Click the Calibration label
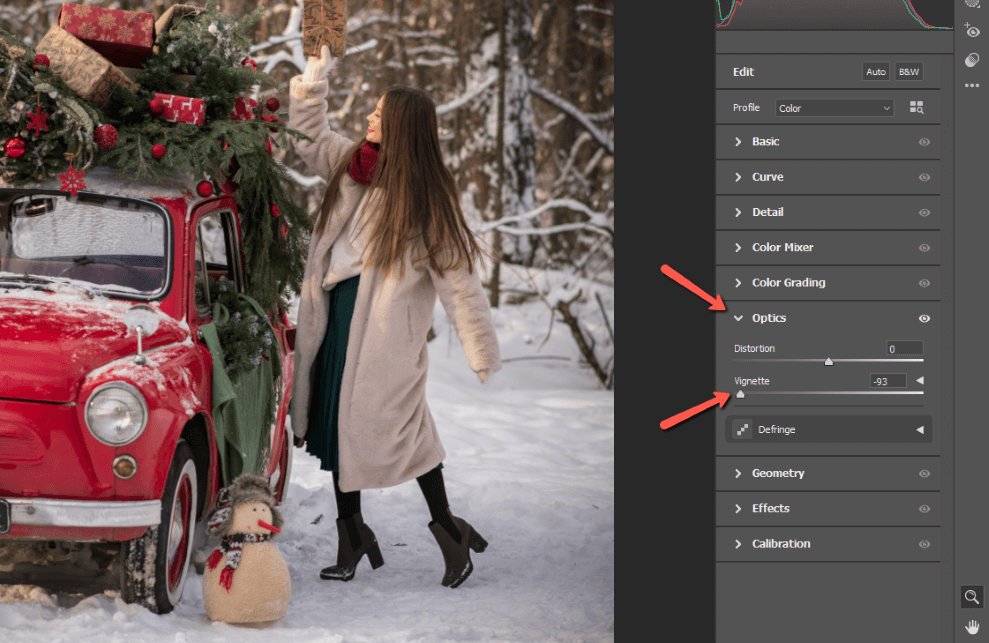The height and width of the screenshot is (643, 989). pyautogui.click(x=781, y=544)
